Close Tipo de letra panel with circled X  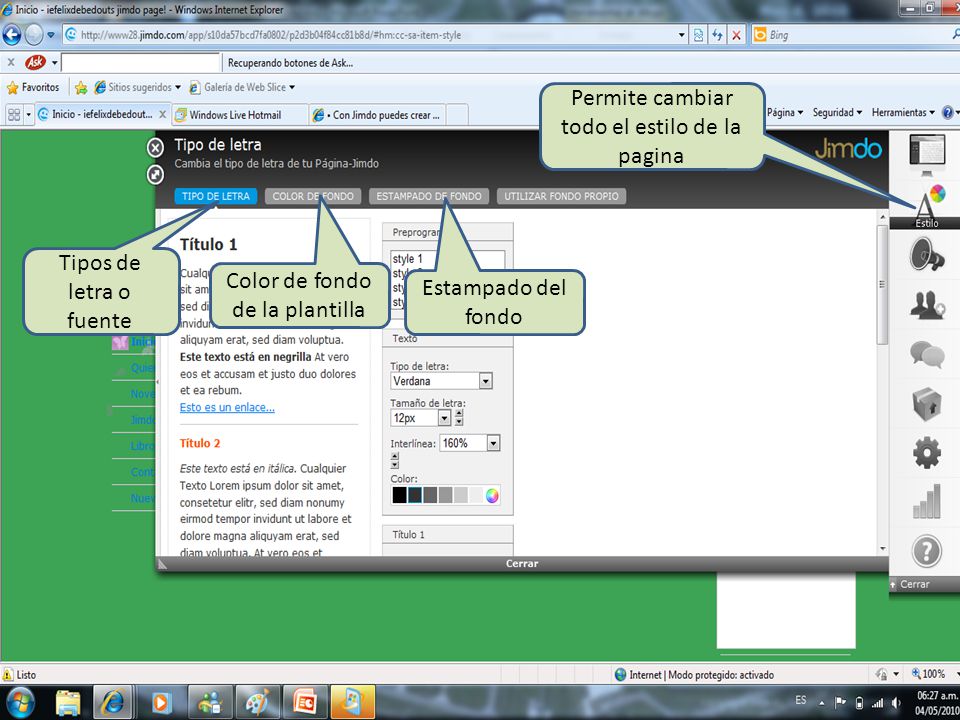point(156,148)
